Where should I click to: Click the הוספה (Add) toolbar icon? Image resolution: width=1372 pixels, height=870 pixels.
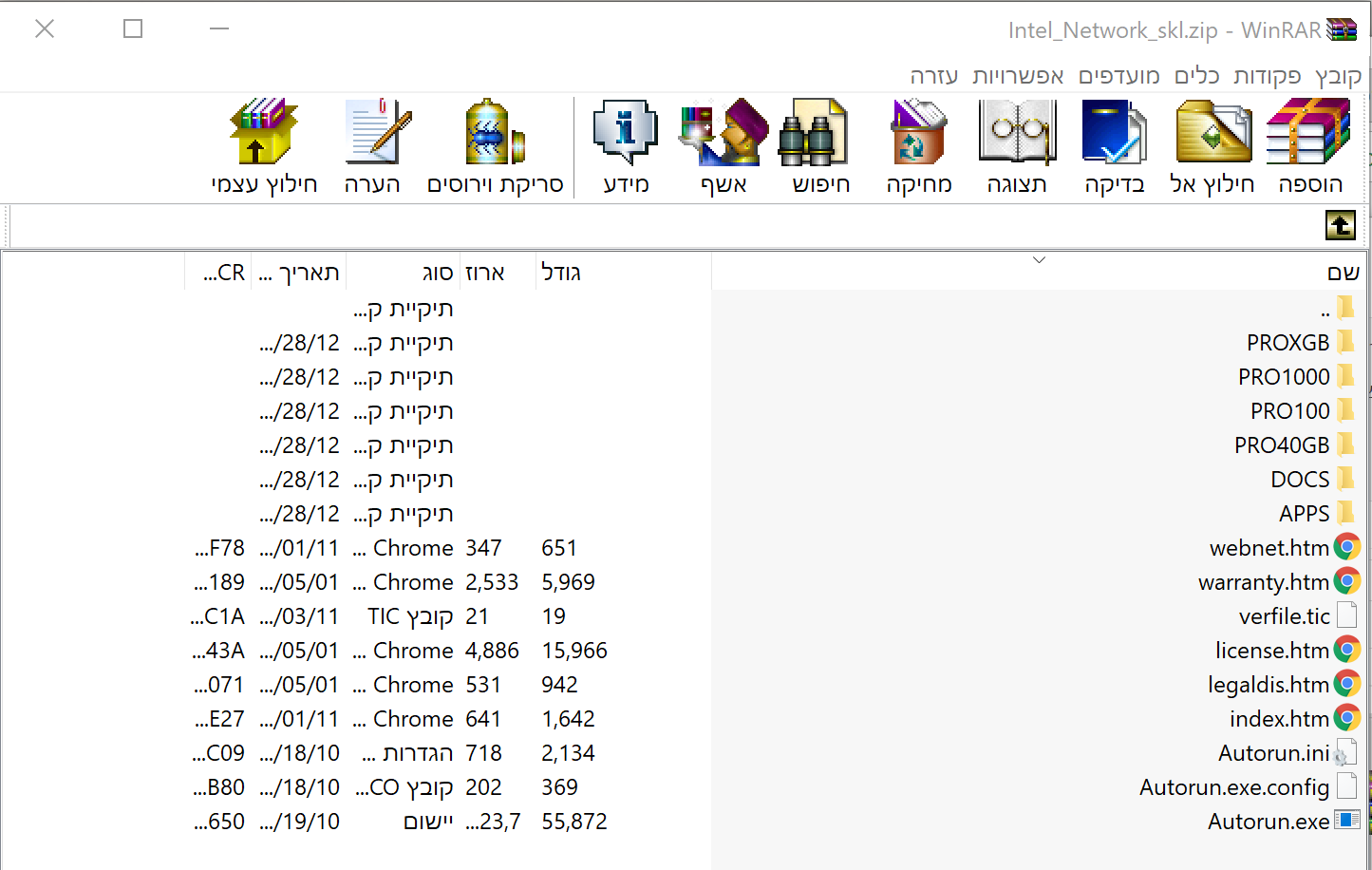click(x=1308, y=133)
